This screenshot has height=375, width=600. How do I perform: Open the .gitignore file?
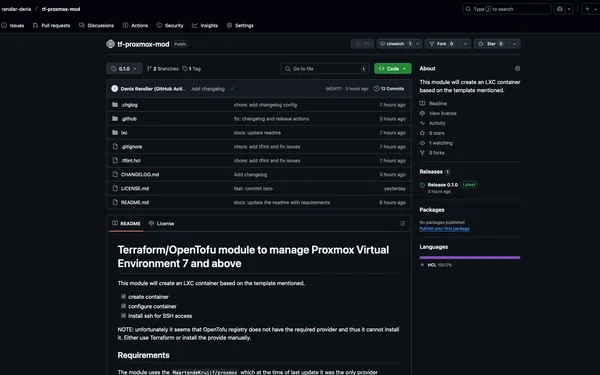coord(132,147)
